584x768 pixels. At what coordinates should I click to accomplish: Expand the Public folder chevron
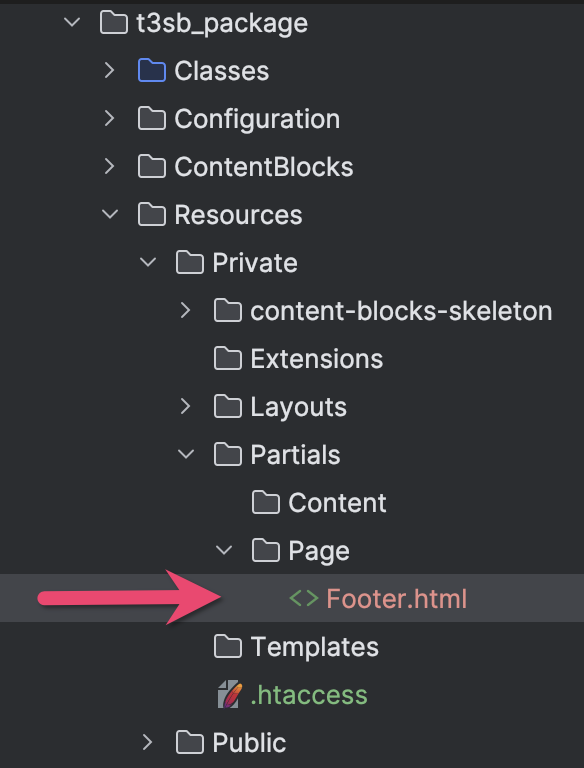pos(148,743)
